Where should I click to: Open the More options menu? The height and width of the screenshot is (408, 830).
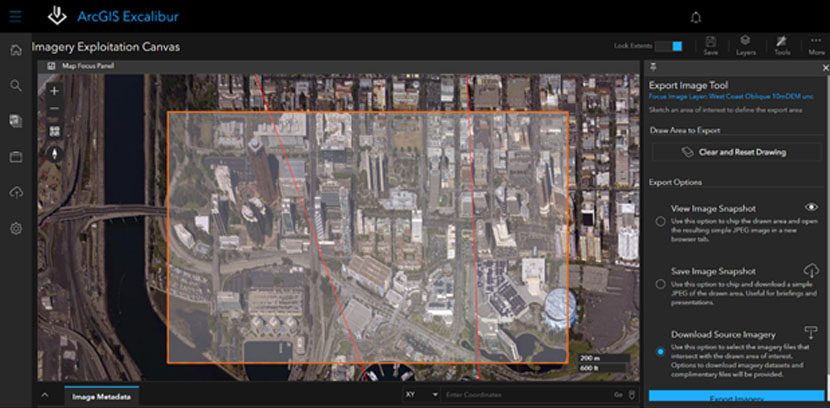(816, 46)
